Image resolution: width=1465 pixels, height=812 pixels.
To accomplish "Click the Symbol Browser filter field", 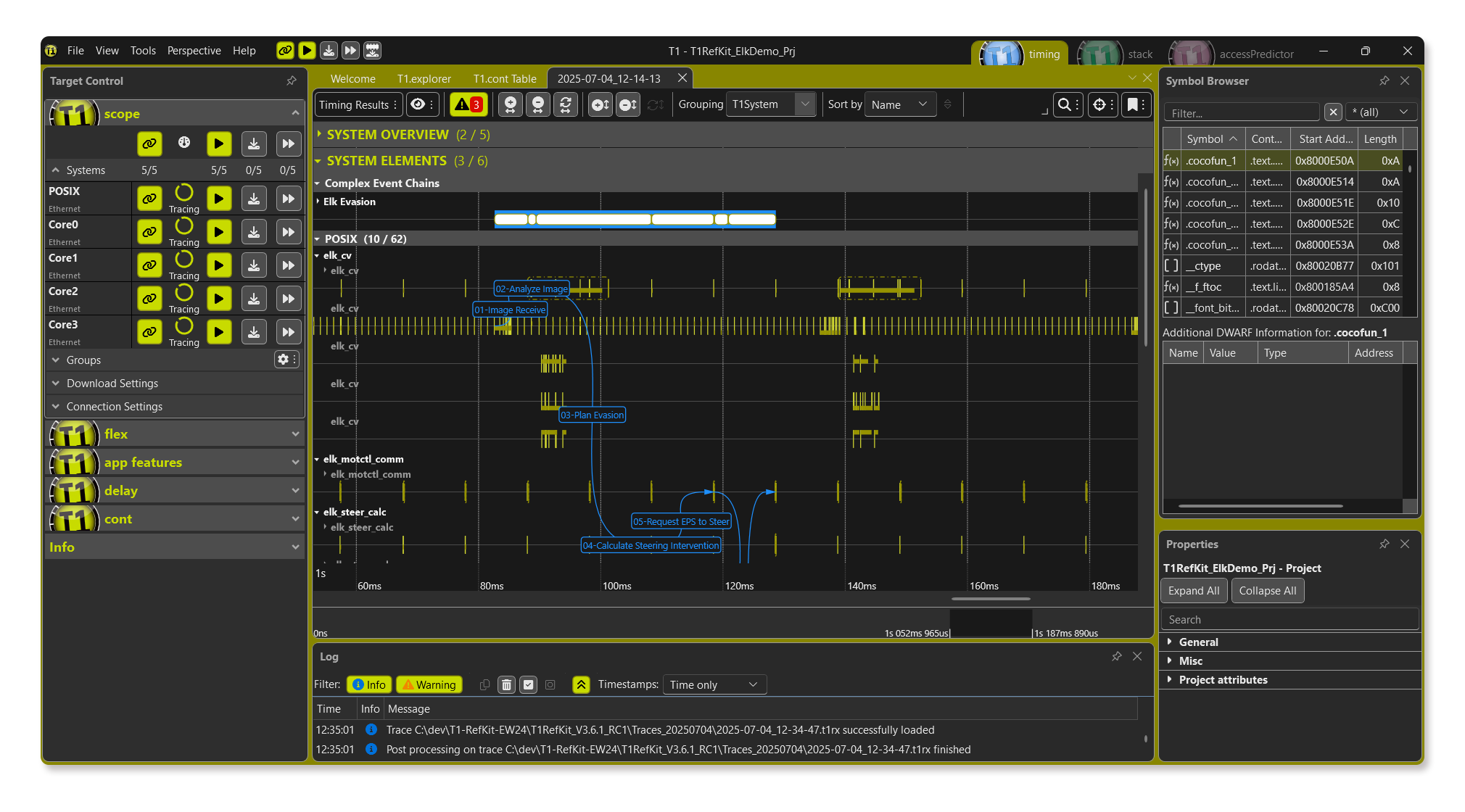I will [x=1242, y=112].
